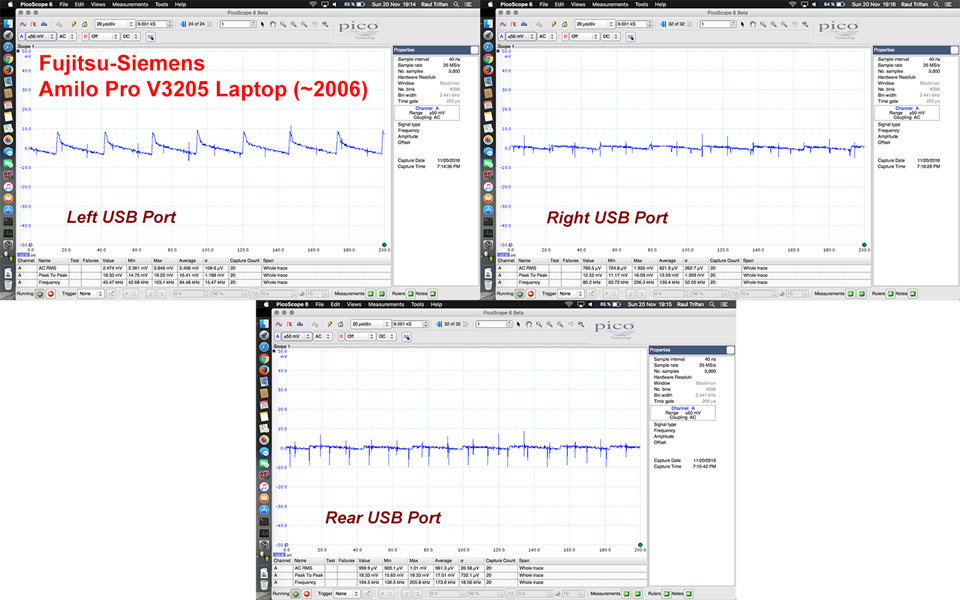This screenshot has width=960, height=600.
Task: Click Home icon in Left USB Port window
Action: click(x=84, y=24)
